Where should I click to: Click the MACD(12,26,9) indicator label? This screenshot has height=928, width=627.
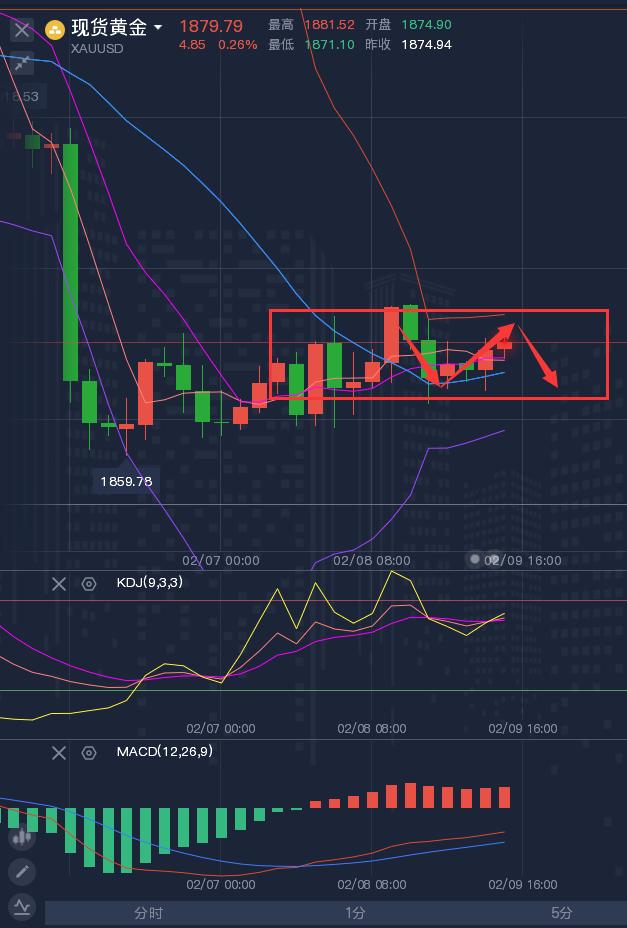click(165, 752)
